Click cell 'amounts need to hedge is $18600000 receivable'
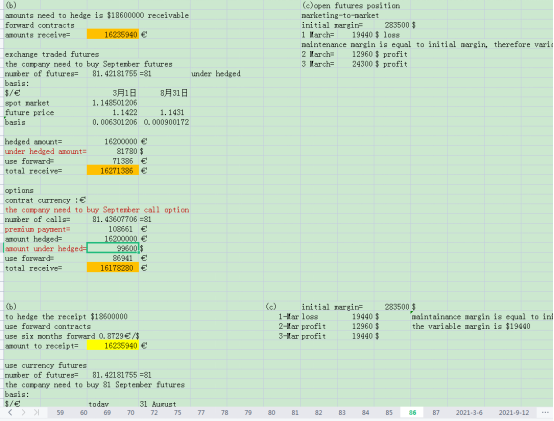554x421 pixels. pos(97,16)
